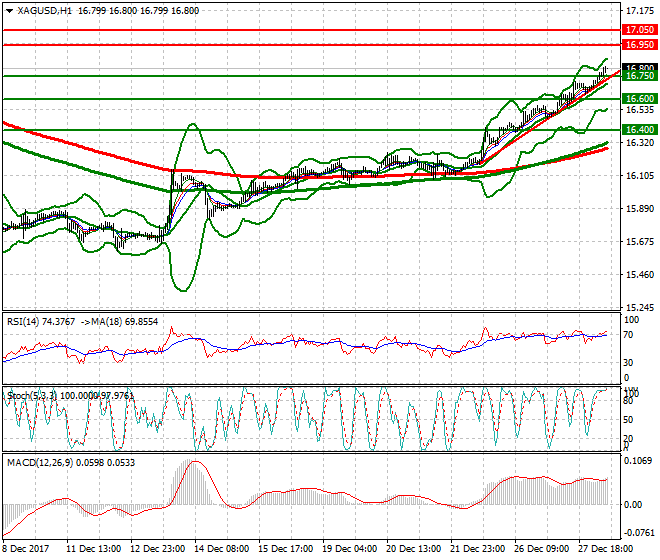Viewport: 660px width, 560px height.
Task: Click the RSI scale level 70
Action: tap(628, 335)
